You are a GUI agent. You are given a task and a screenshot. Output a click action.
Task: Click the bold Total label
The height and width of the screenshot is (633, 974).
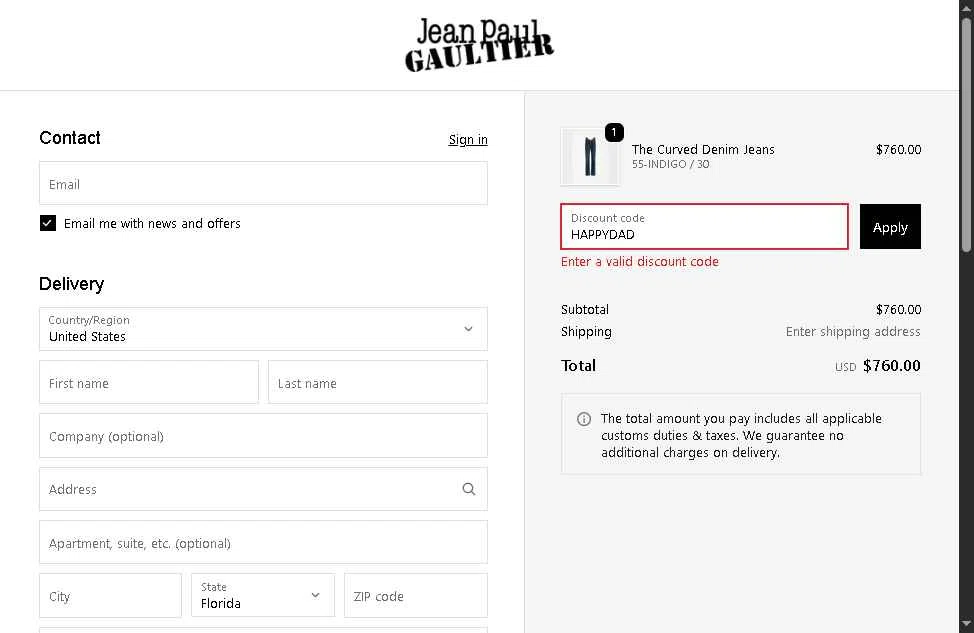(x=578, y=366)
